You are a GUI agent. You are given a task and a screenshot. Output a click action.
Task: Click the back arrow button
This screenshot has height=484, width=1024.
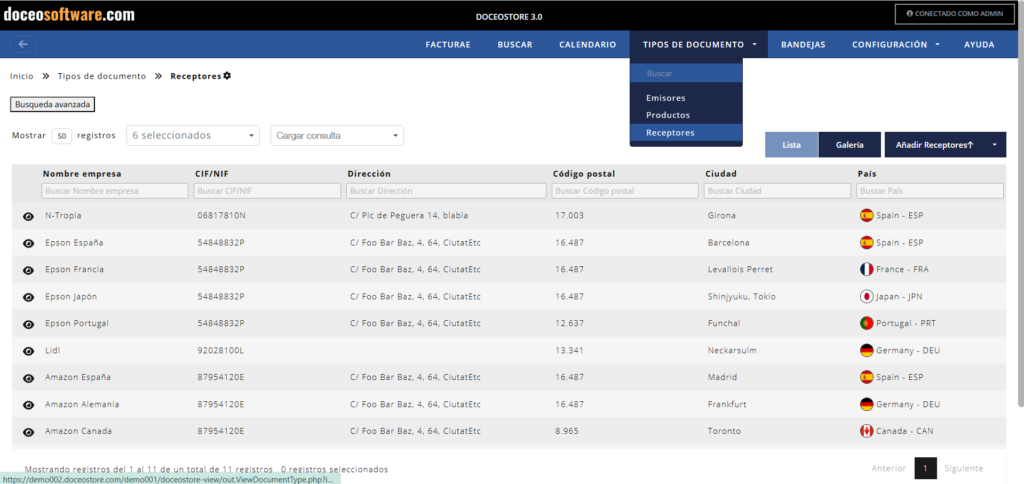pyautogui.click(x=24, y=44)
